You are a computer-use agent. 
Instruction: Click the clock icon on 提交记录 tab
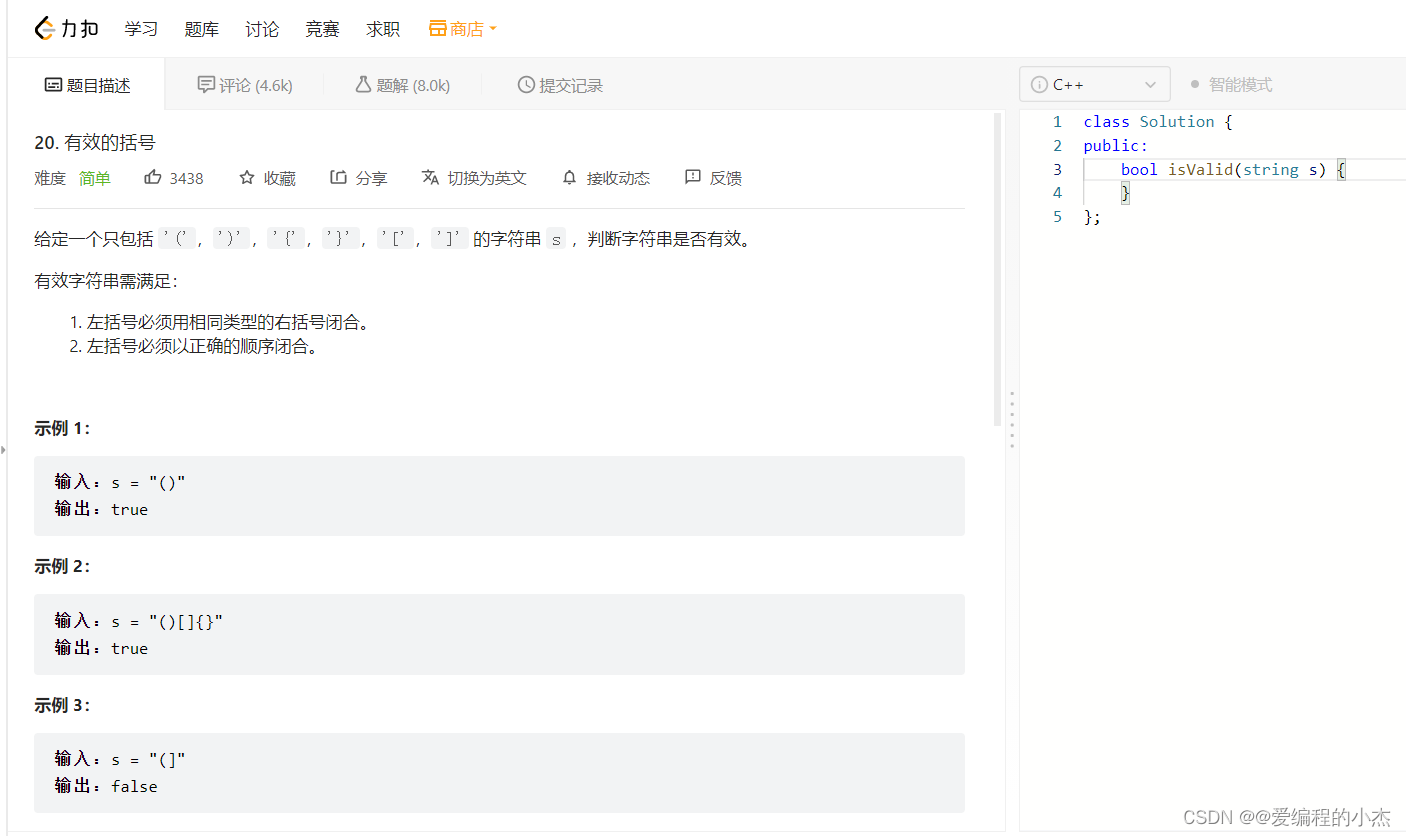(x=526, y=85)
